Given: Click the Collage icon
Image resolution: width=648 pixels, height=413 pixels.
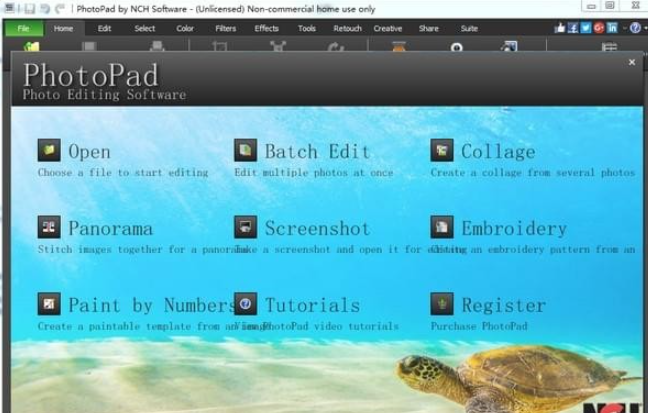Looking at the screenshot, I should pos(442,150).
